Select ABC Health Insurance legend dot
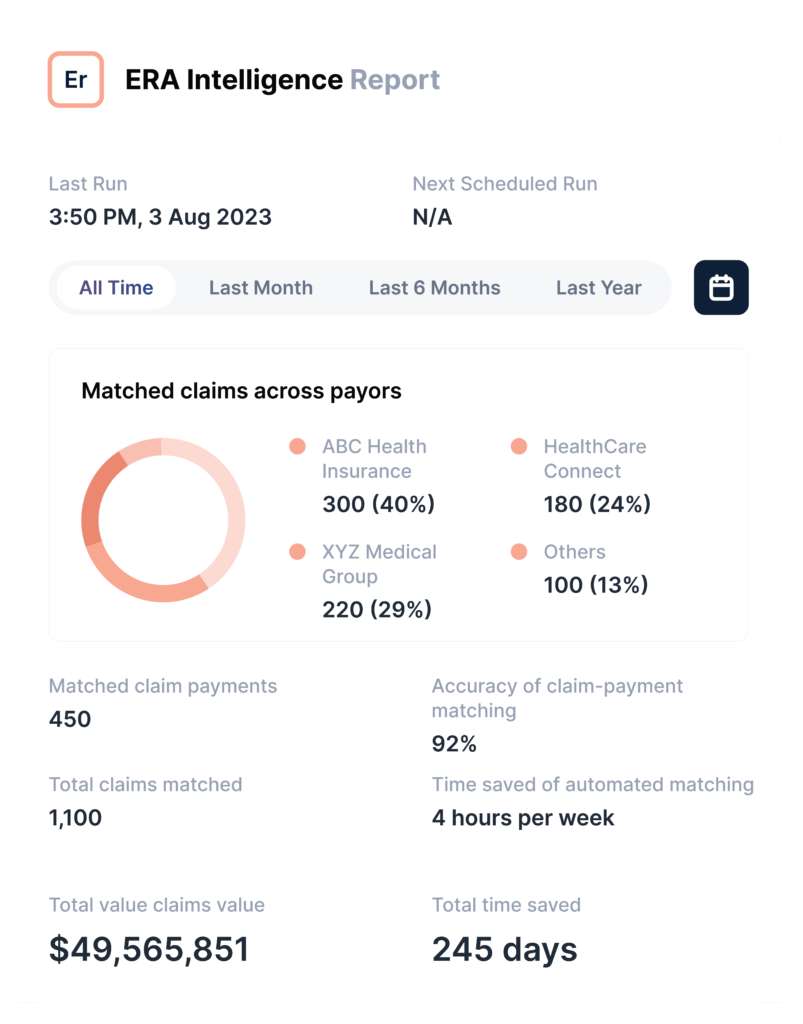The width and height of the screenshot is (803, 1024). pos(297,447)
